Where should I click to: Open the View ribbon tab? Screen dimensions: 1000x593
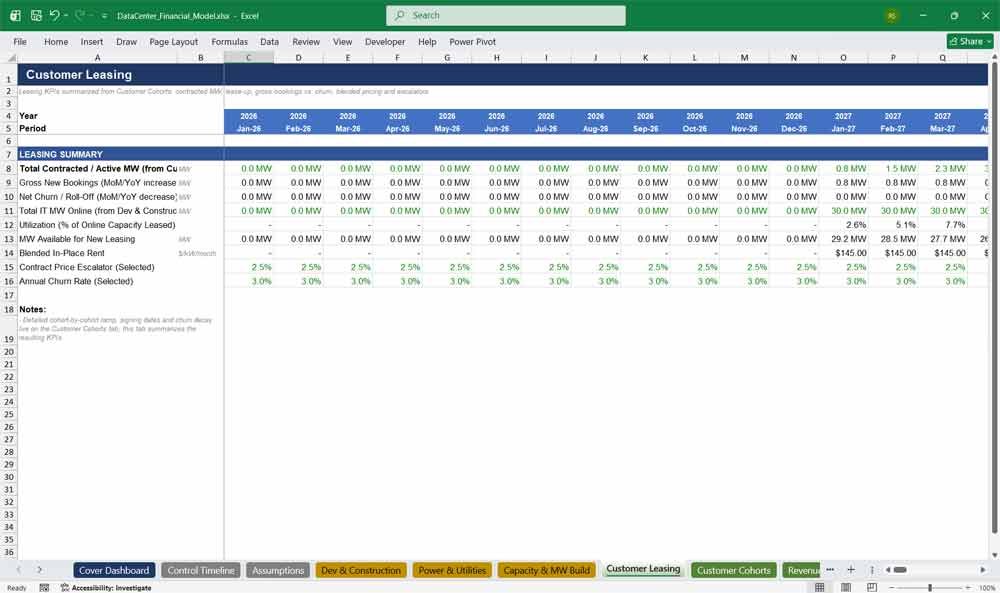point(342,41)
